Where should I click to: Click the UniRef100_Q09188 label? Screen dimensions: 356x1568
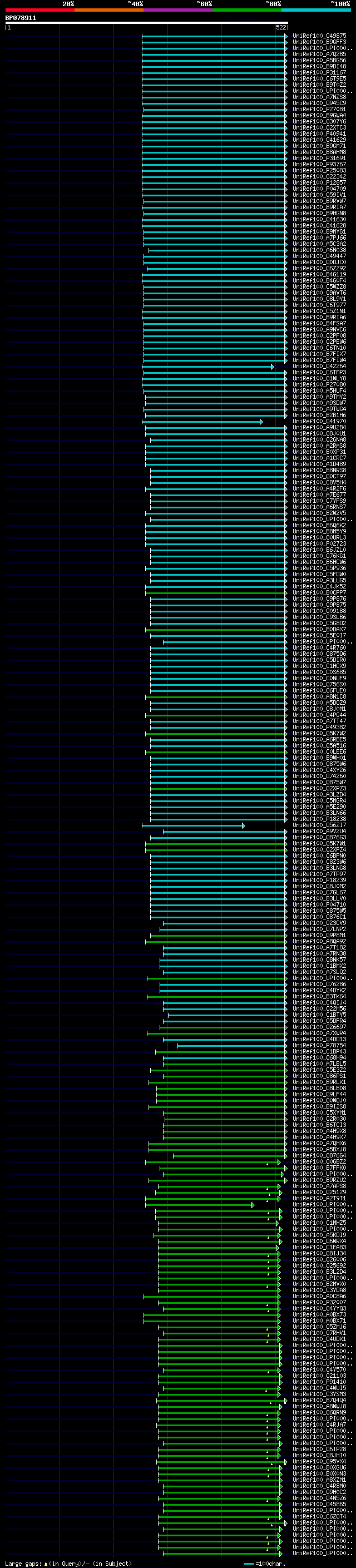coord(319,611)
